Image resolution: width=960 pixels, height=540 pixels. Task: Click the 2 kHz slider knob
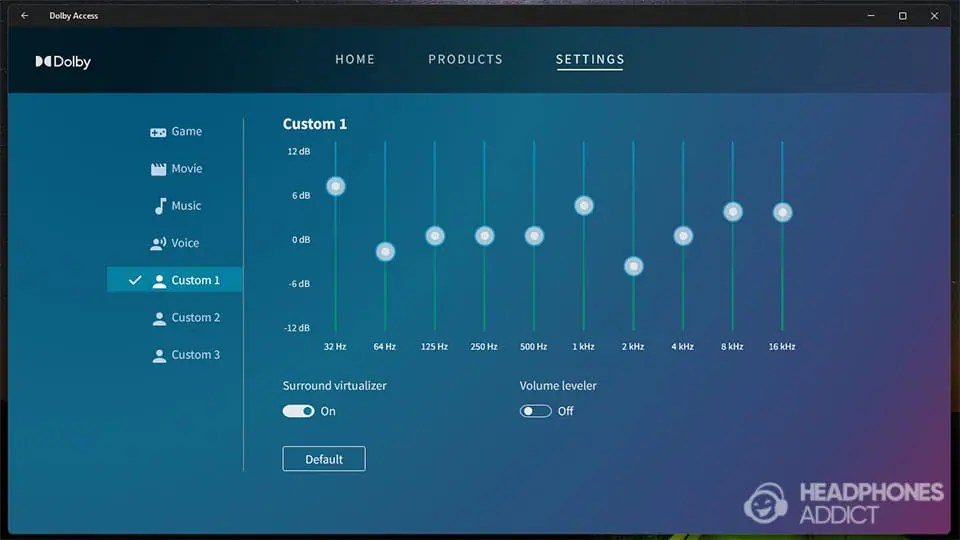coord(634,266)
